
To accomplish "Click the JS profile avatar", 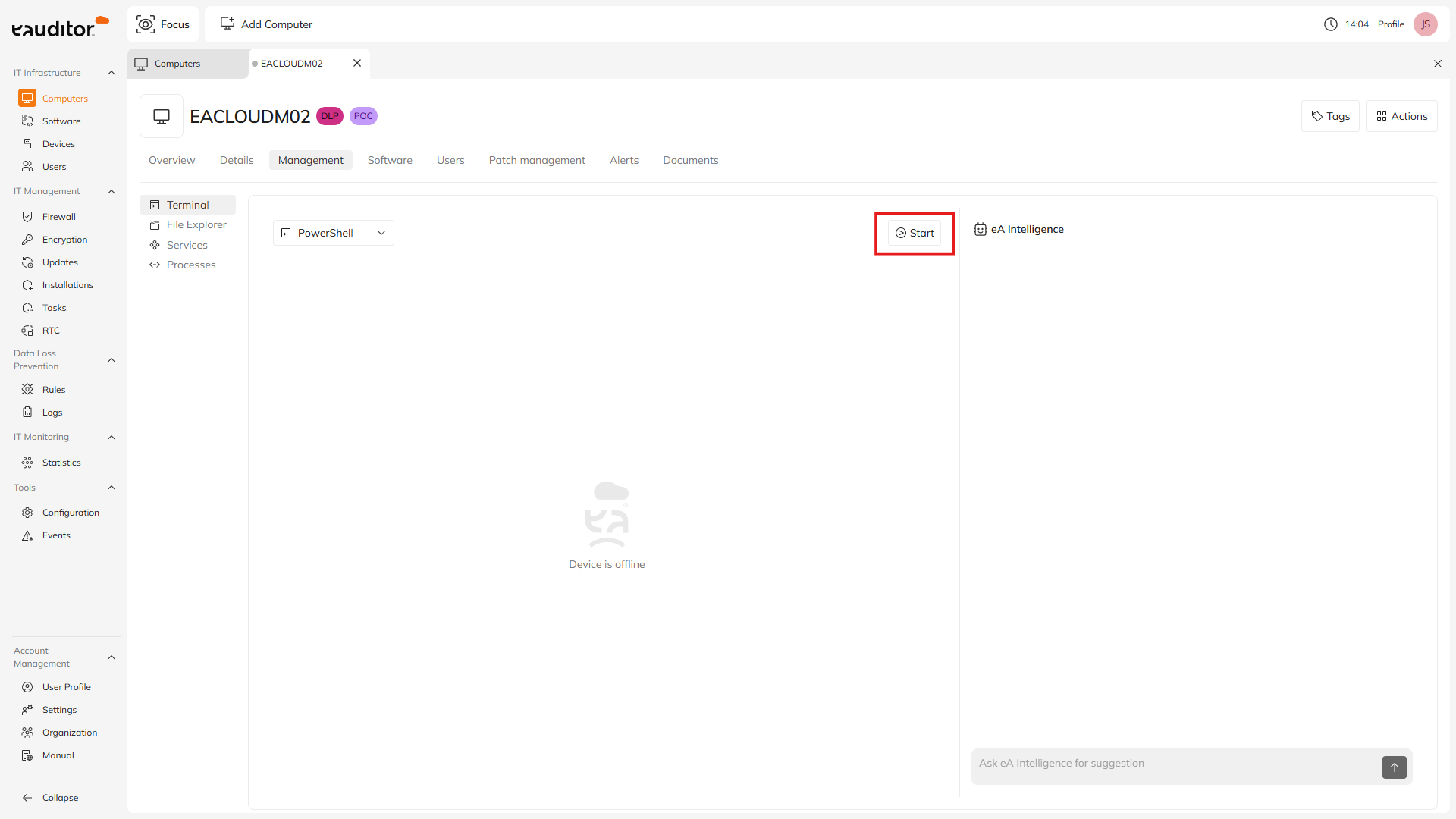I will [x=1425, y=24].
